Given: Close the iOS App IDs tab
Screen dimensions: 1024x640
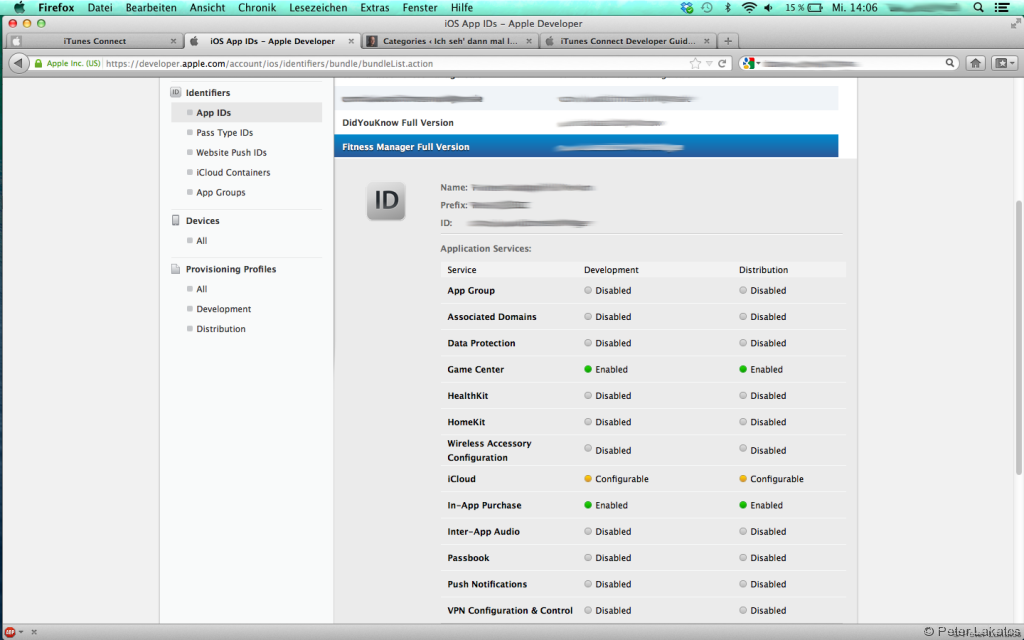Looking at the screenshot, I should point(351,40).
